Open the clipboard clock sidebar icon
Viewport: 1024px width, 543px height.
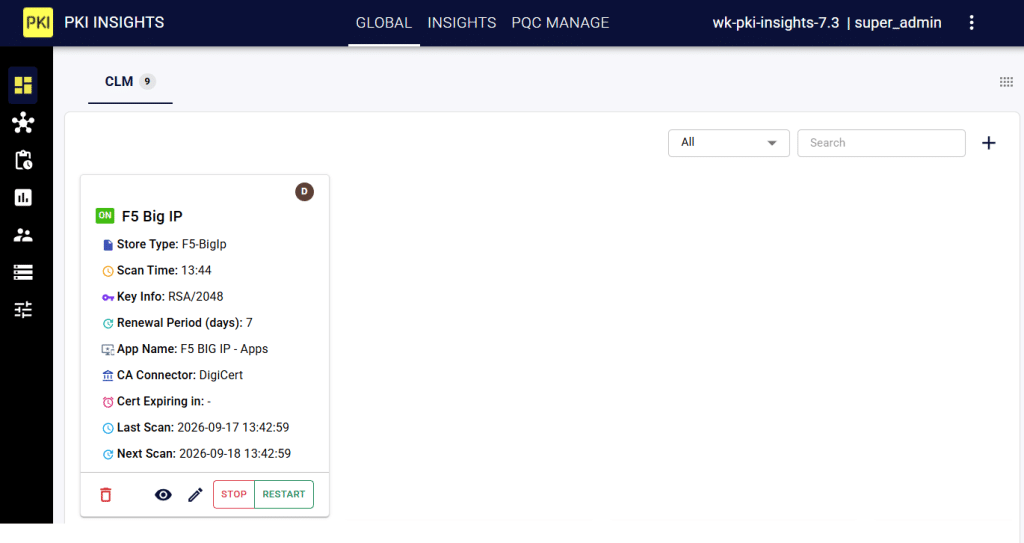[23, 160]
